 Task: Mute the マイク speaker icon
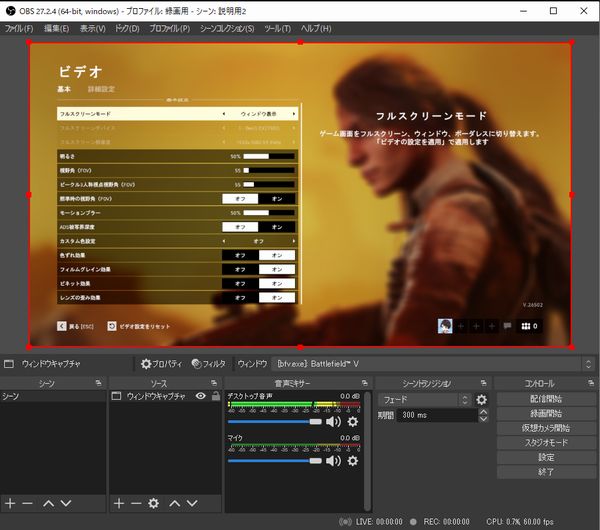(333, 461)
